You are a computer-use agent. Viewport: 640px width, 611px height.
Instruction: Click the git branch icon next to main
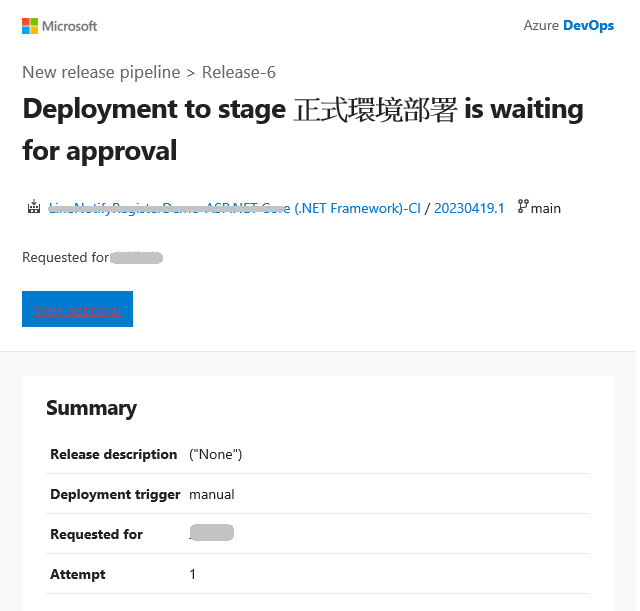pyautogui.click(x=523, y=206)
